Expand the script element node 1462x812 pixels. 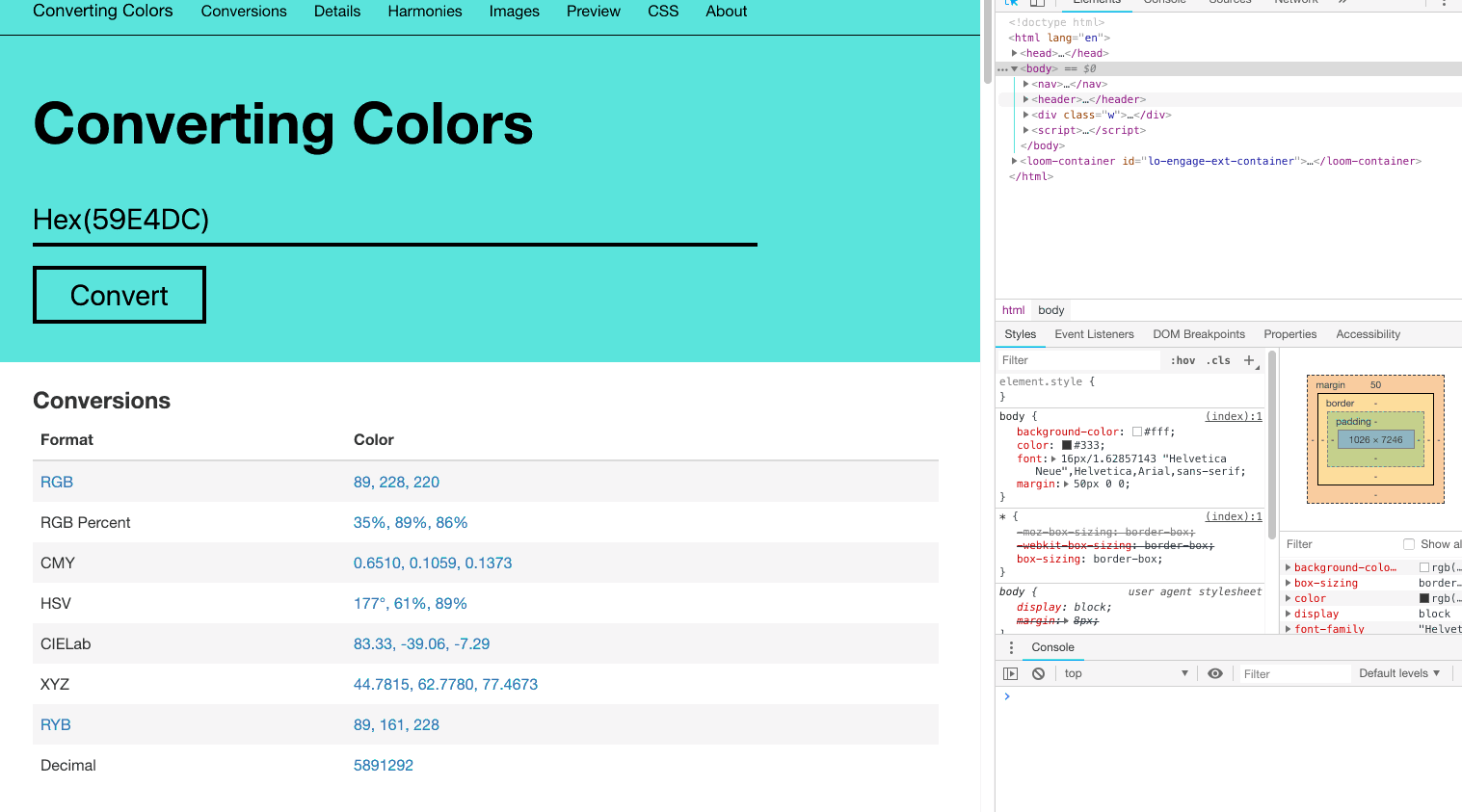point(1025,131)
